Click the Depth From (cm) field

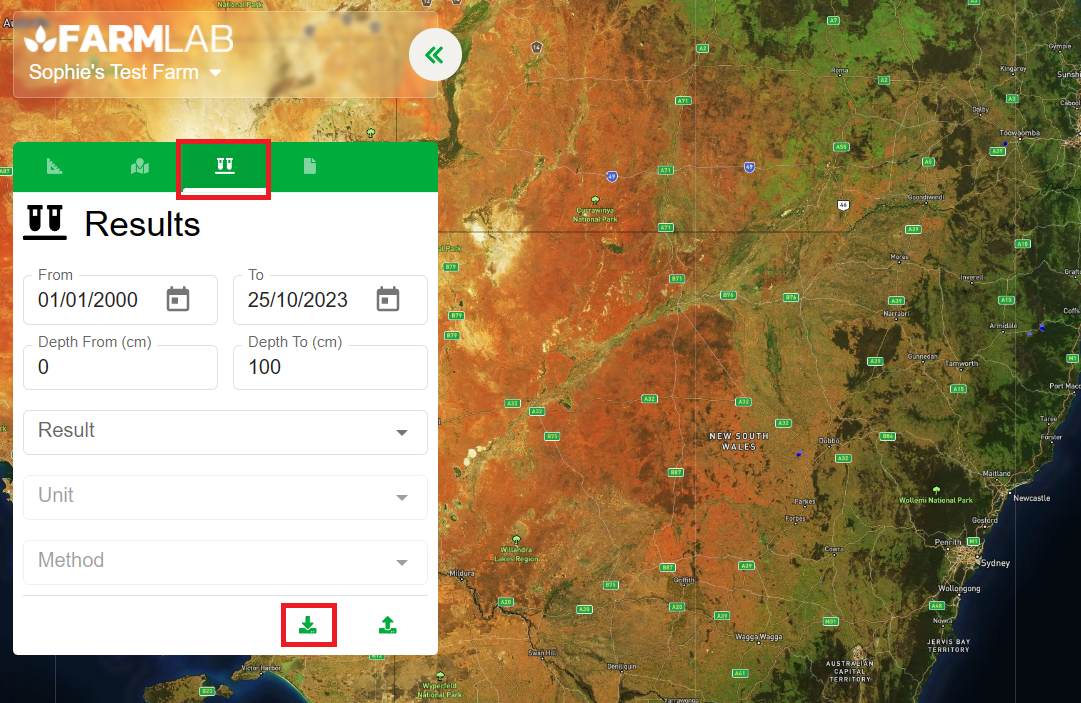(x=120, y=368)
